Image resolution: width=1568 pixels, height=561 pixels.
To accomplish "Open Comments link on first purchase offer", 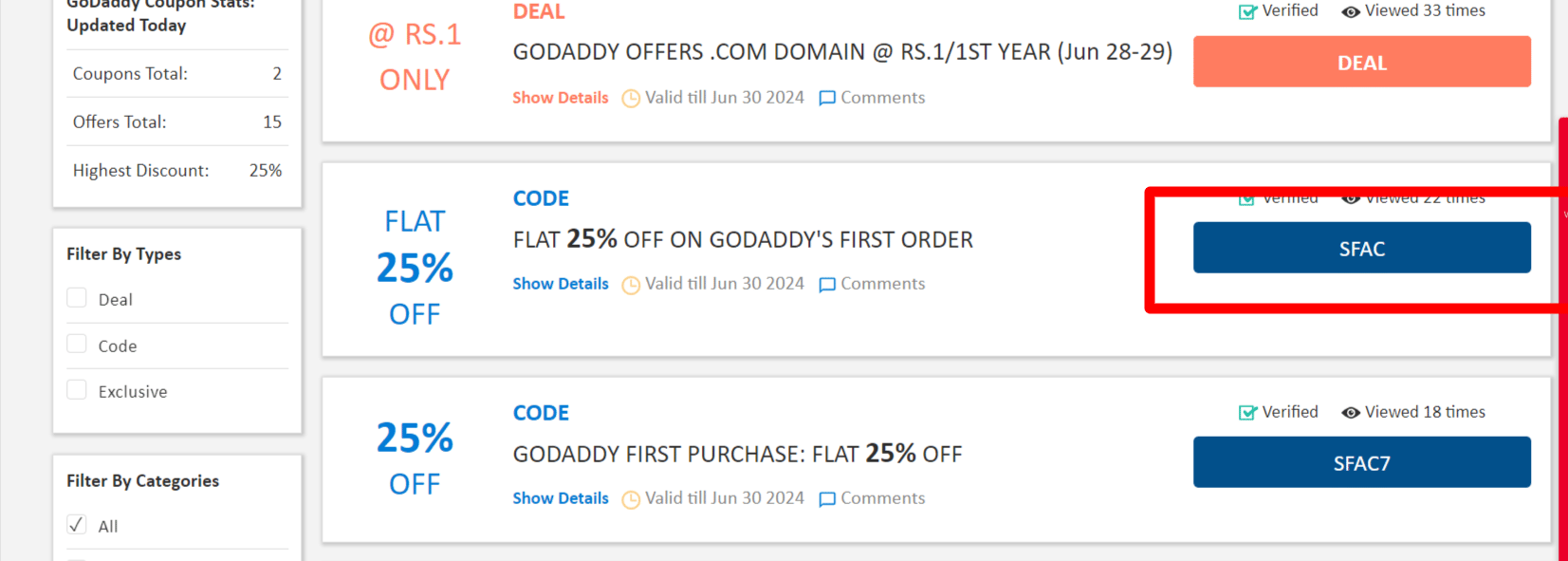I will 882,498.
